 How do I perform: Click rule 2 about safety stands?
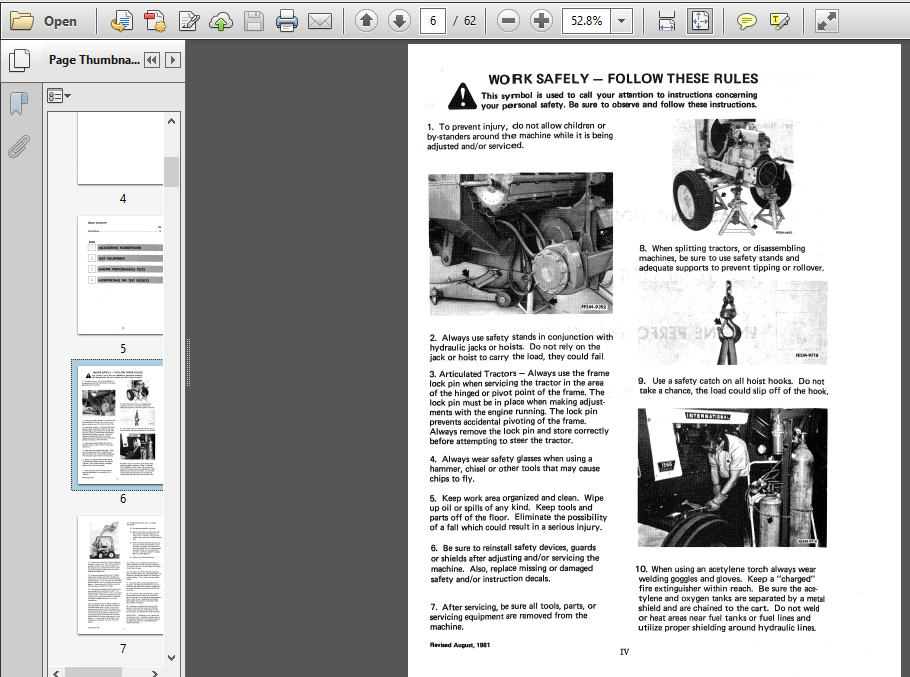pos(521,347)
